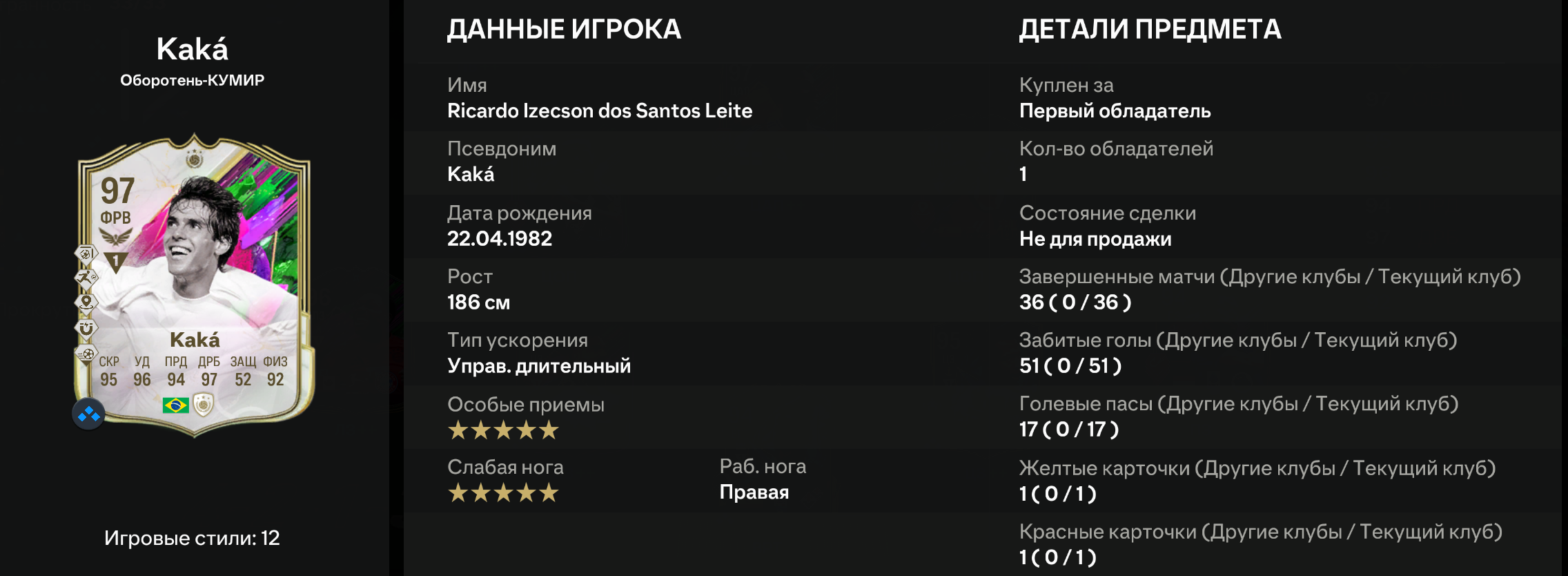
Task: Click the Icon league crest beside the flag
Action: click(204, 405)
